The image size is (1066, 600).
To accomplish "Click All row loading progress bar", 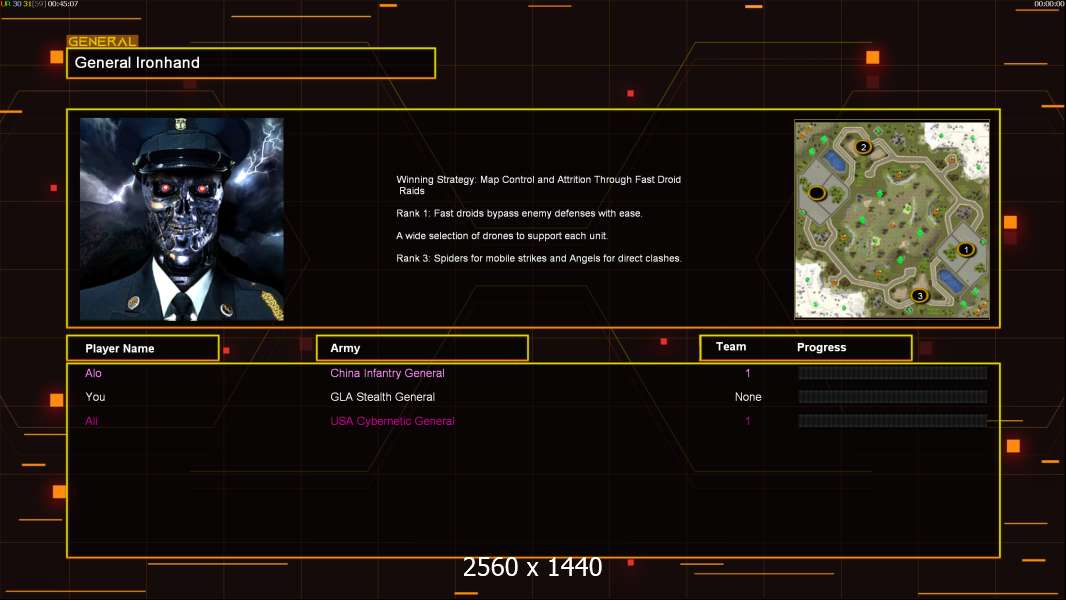I will point(893,421).
